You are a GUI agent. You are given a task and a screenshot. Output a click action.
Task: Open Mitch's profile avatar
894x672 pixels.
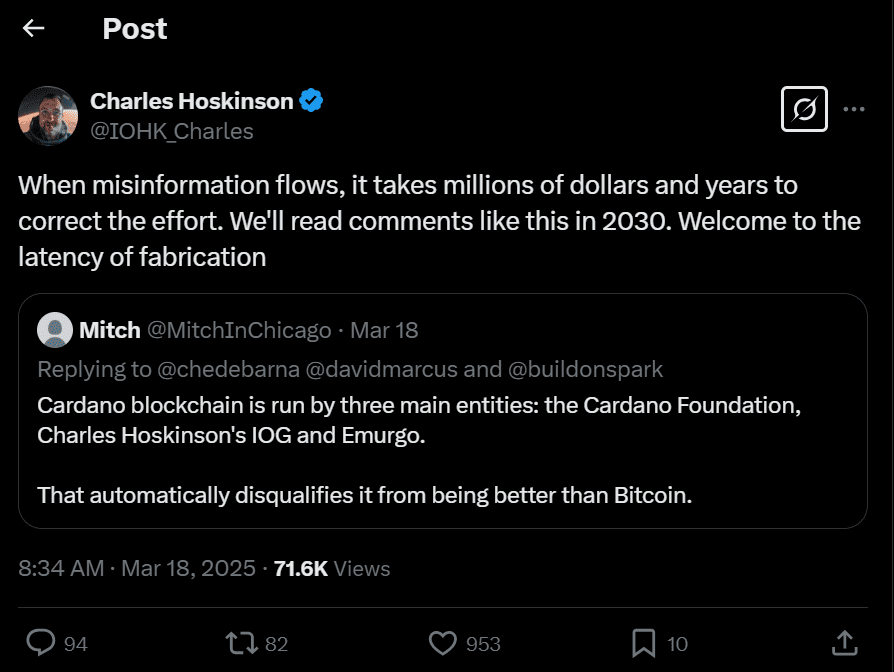[x=57, y=330]
